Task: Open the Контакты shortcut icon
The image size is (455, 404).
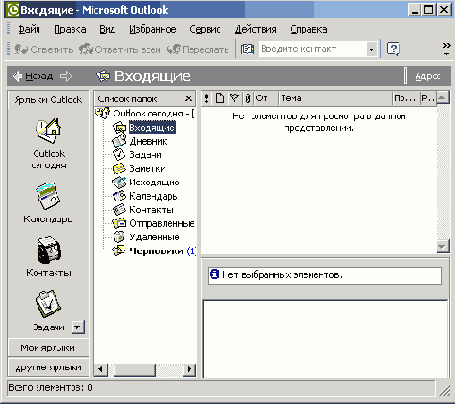Action: click(49, 250)
